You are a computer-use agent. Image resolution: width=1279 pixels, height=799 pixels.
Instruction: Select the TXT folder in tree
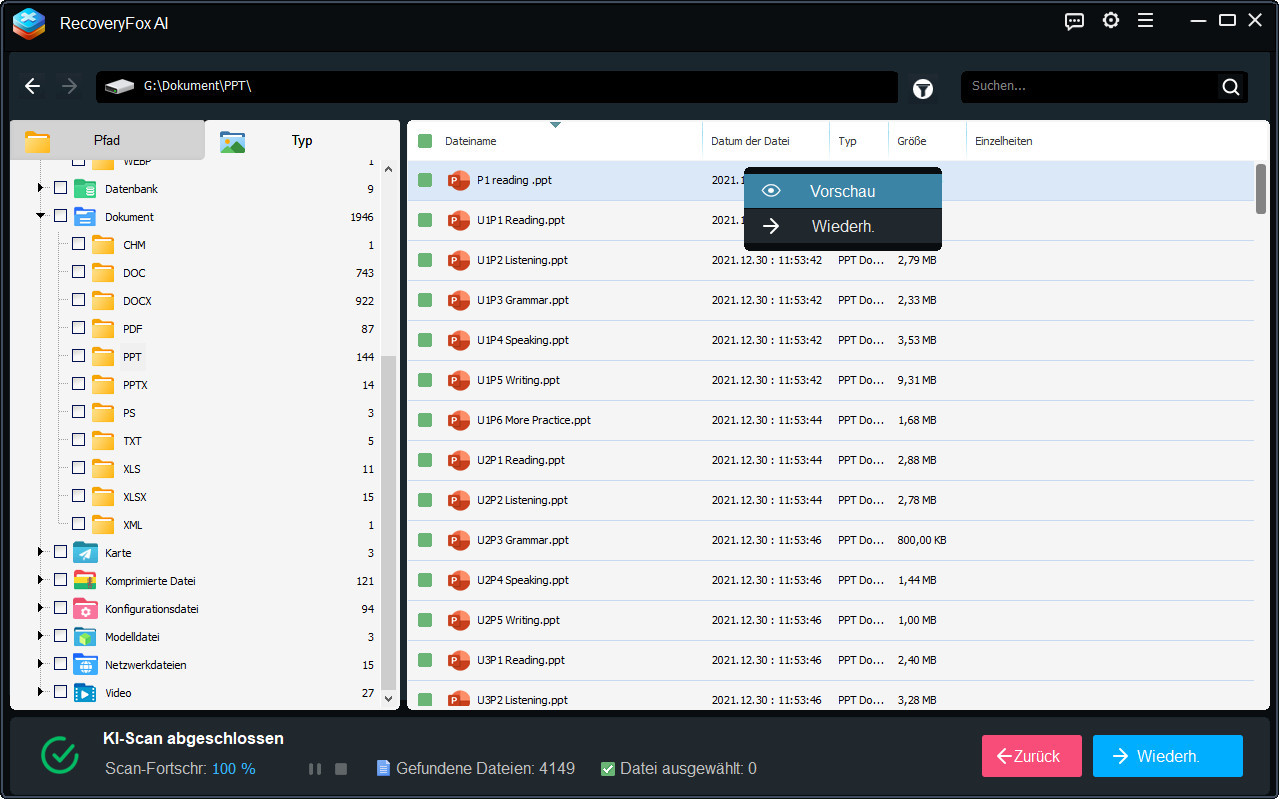tap(132, 441)
